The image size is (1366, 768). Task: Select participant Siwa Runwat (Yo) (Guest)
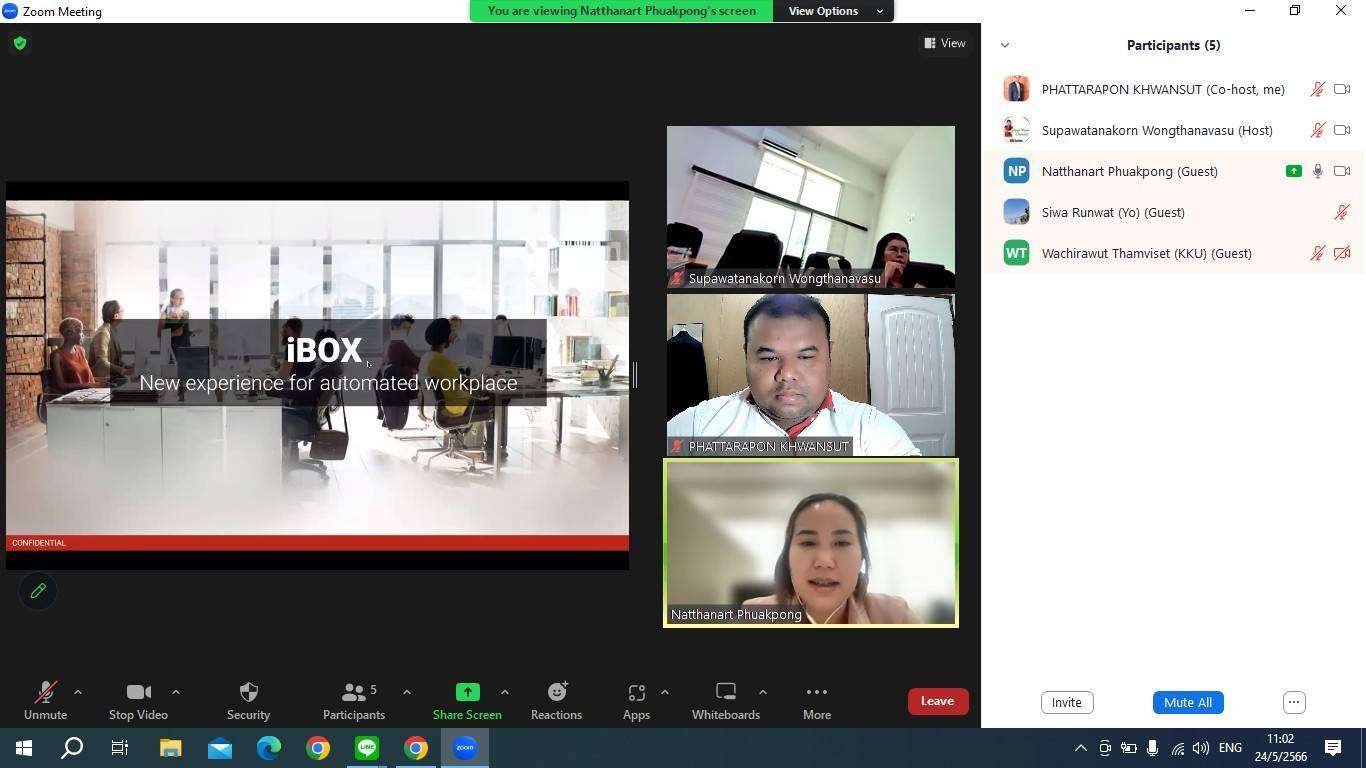[x=1174, y=212]
